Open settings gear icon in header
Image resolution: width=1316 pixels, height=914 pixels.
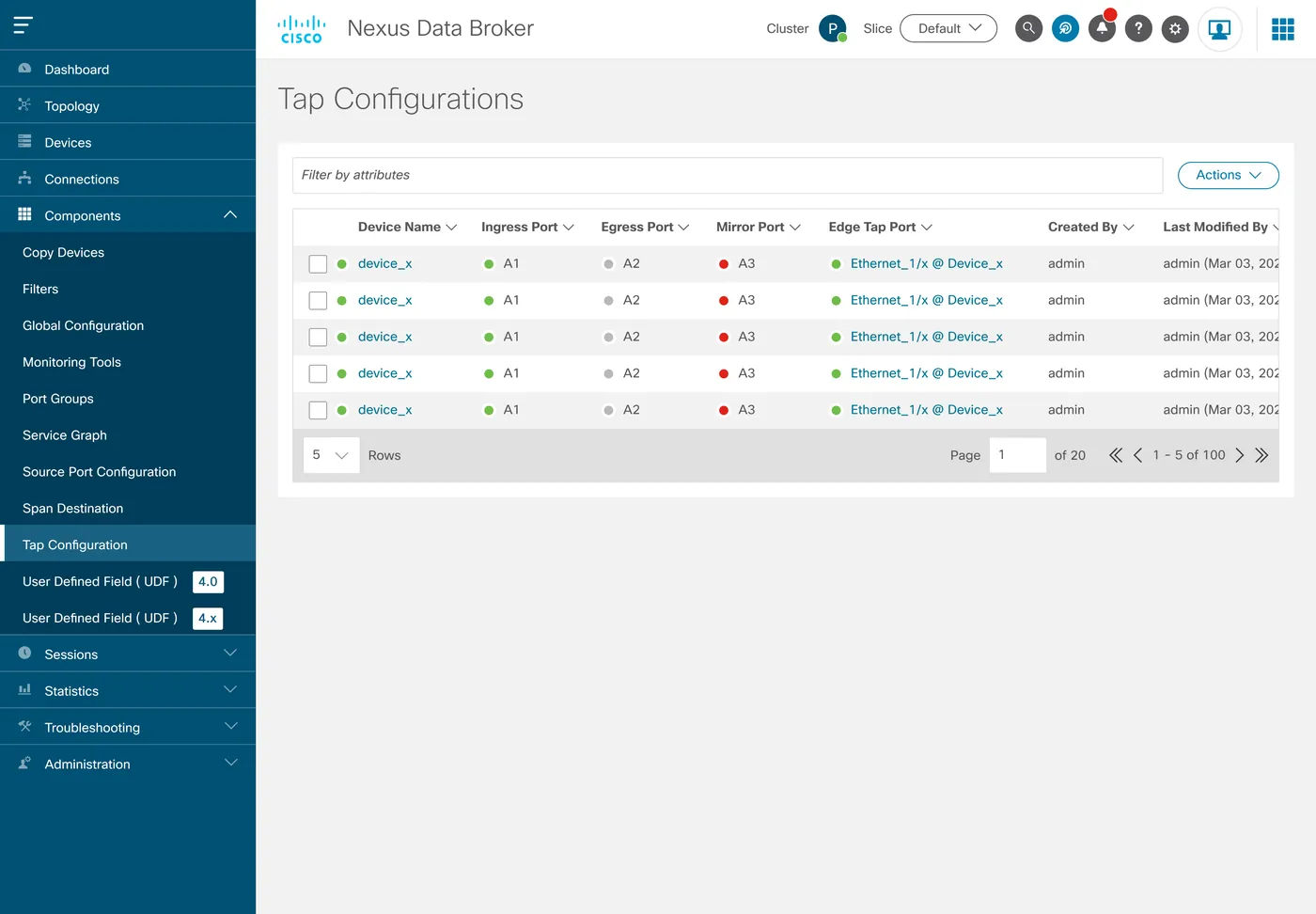pos(1175,29)
